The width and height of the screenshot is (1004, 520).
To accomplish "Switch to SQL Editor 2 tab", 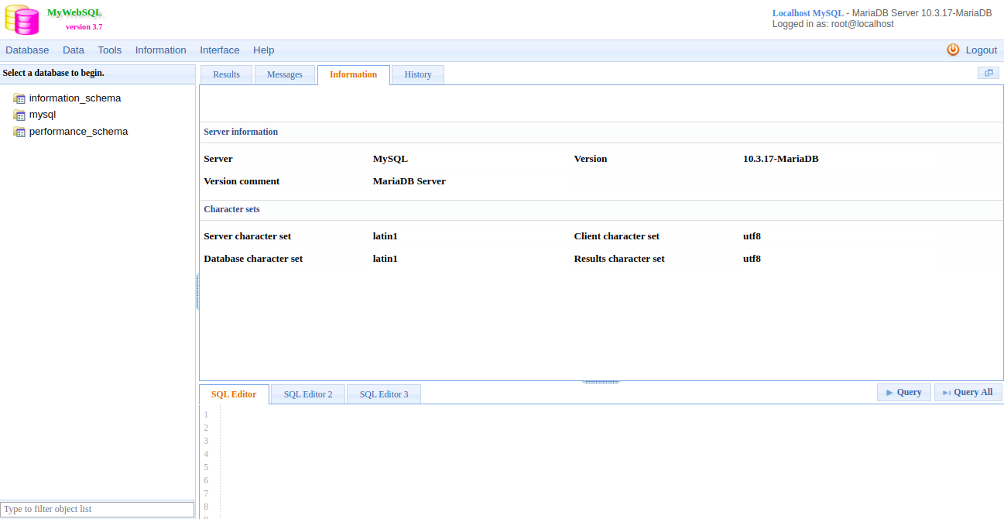I will click(308, 394).
